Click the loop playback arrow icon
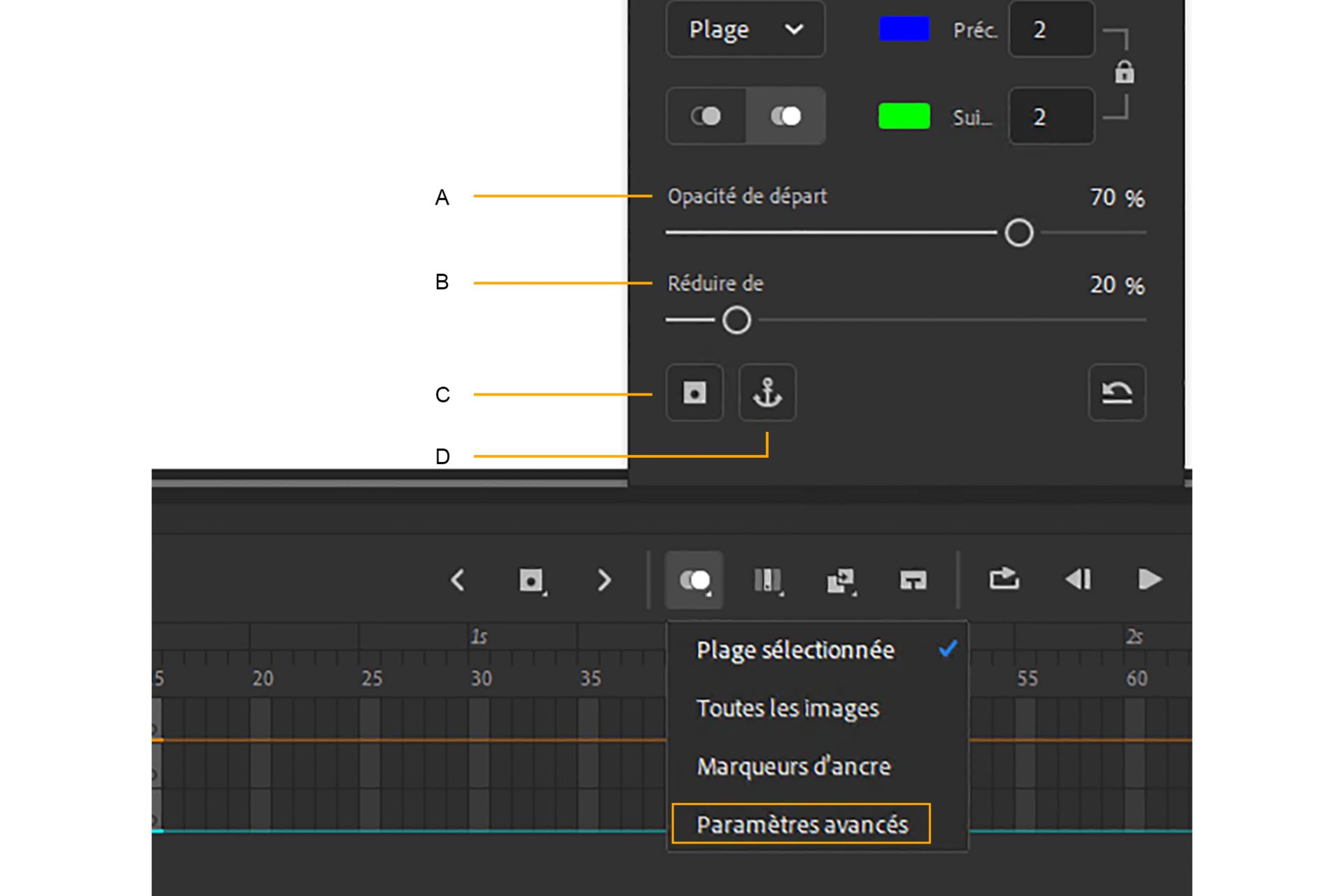 [x=1003, y=579]
